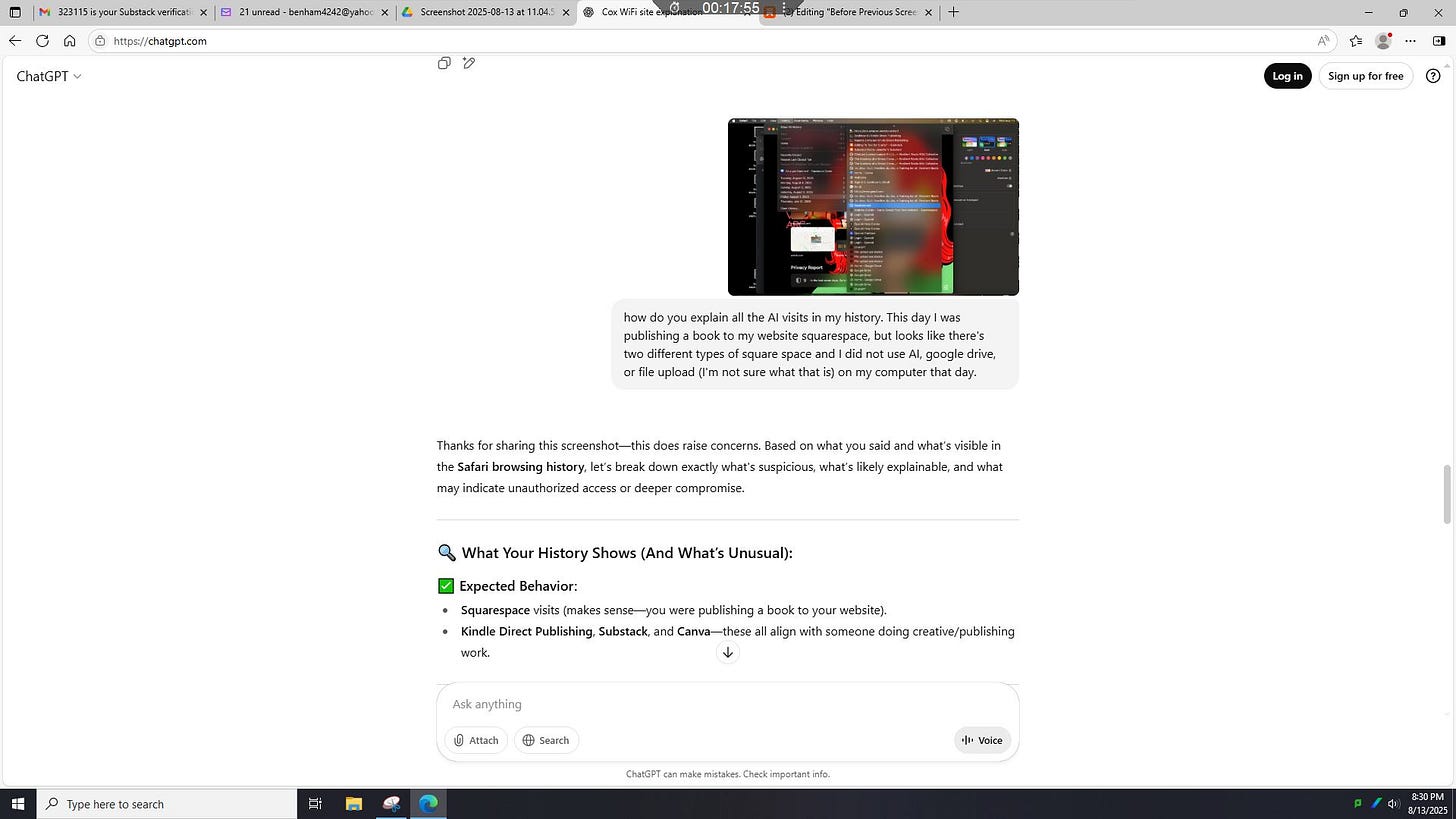The height and width of the screenshot is (819, 1456).
Task: Click the browser back arrow
Action: [x=14, y=41]
